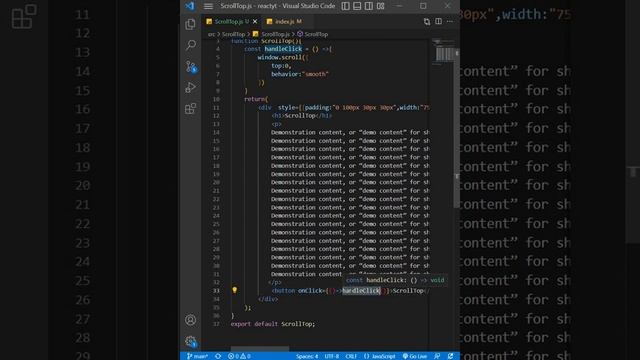Click the ScrollTop symbol breadcrumb

coord(313,34)
